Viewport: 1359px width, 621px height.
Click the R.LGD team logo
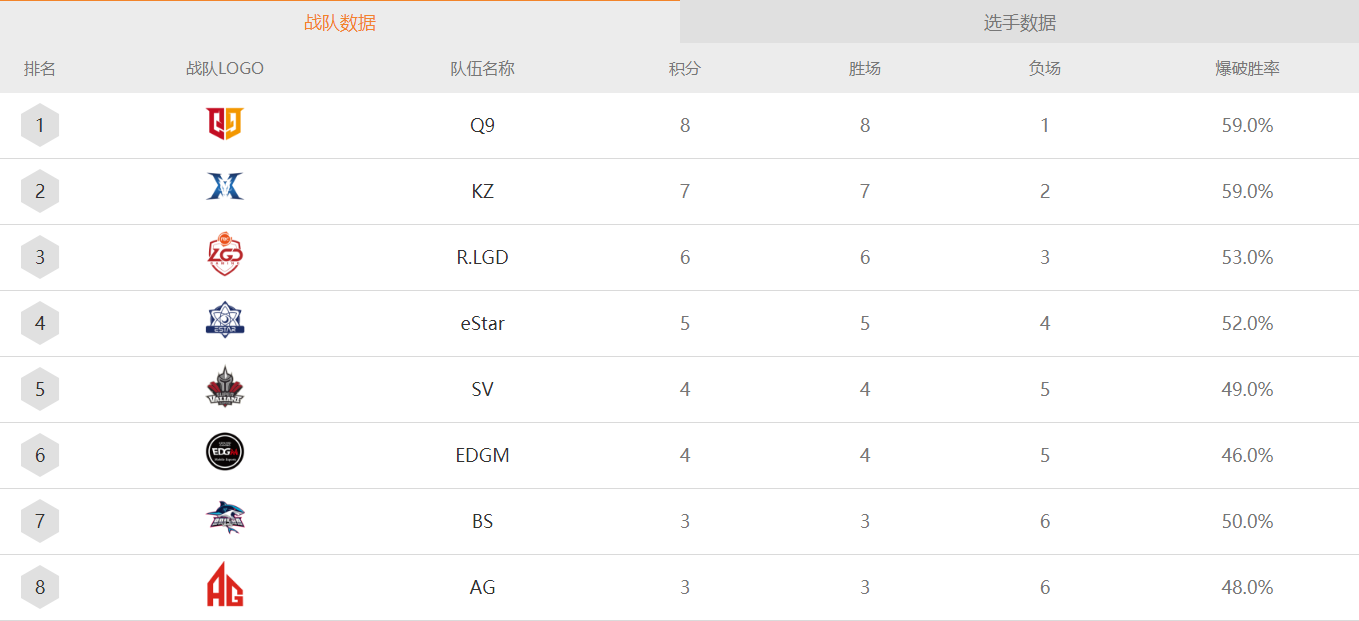[x=225, y=254]
